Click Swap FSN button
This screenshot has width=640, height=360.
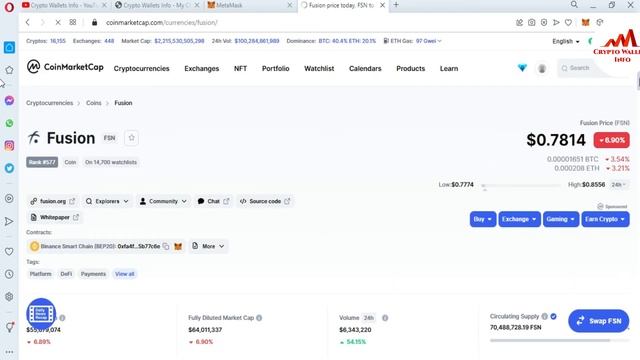[598, 321]
